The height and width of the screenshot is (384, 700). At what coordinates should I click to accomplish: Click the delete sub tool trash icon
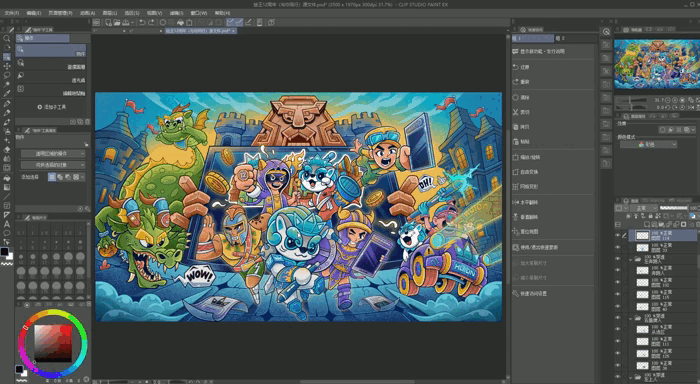coord(87,121)
